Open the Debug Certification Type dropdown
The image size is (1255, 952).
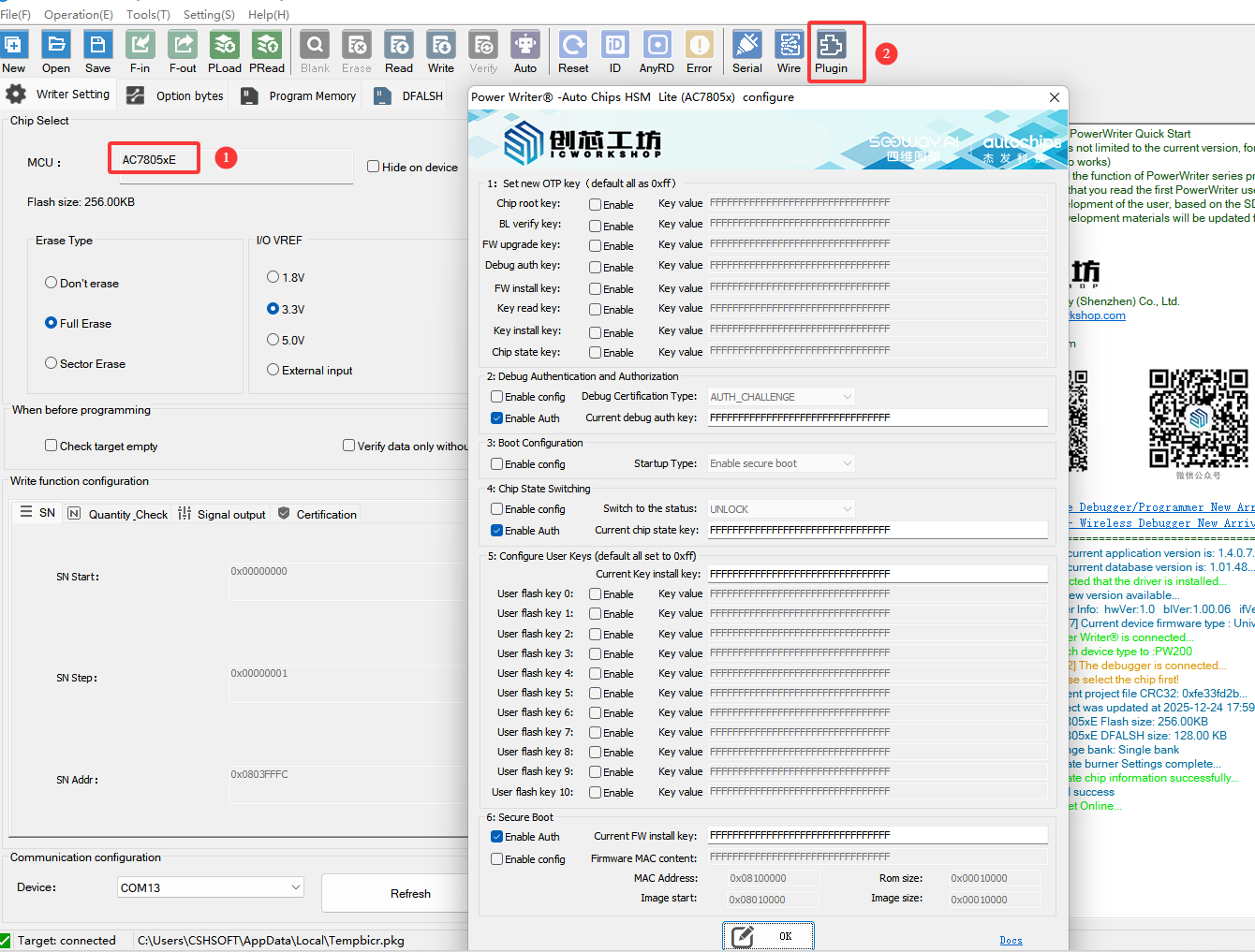point(780,397)
